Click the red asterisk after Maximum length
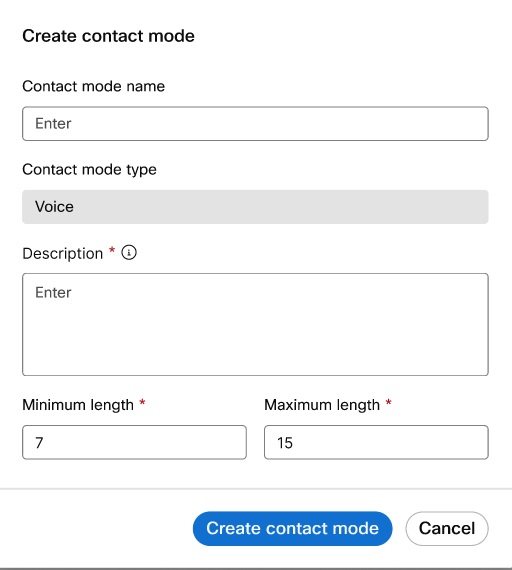Image resolution: width=512 pixels, height=570 pixels. pos(388,402)
